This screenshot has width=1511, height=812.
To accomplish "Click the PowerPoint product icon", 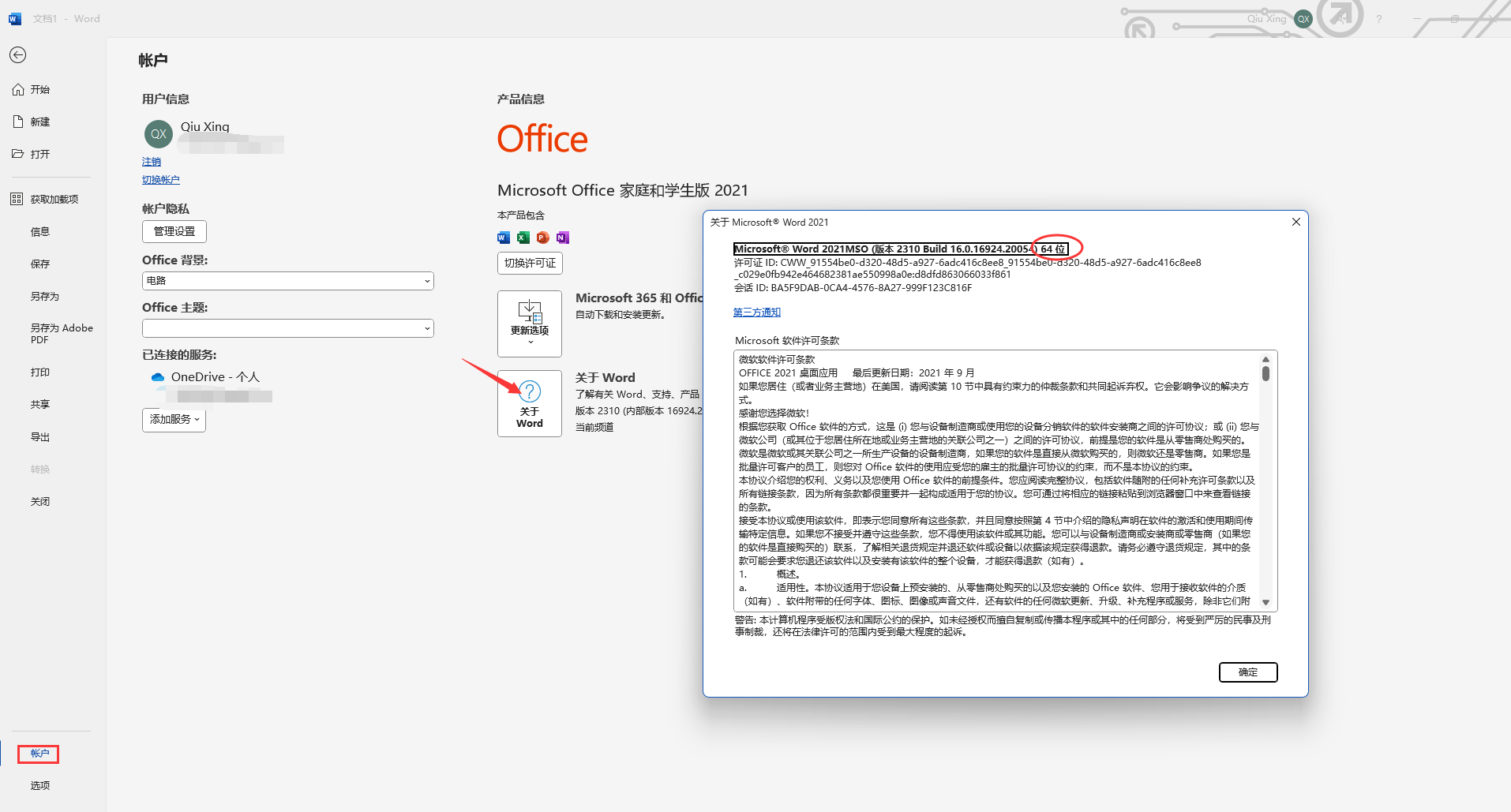I will pos(542,238).
